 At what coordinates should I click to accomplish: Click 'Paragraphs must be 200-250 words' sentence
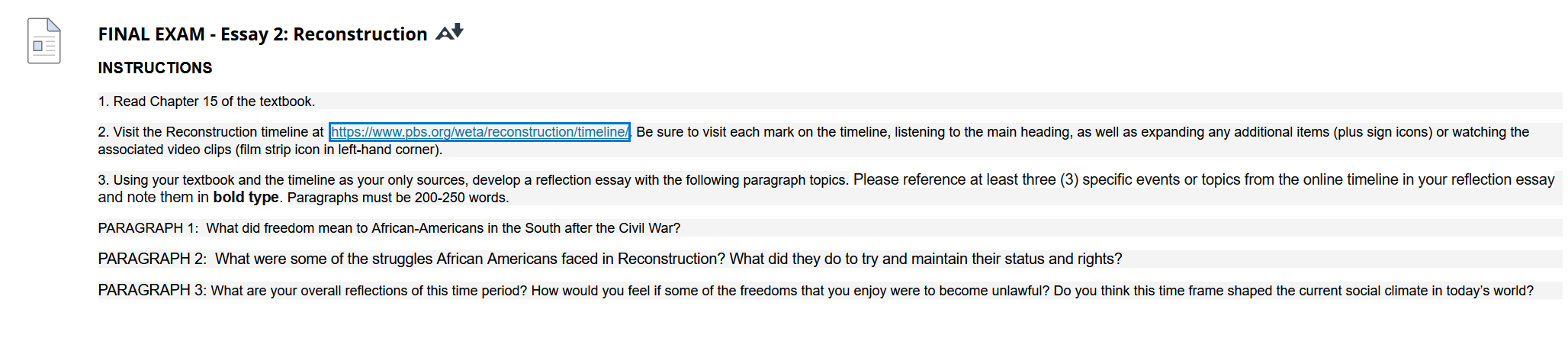[x=398, y=198]
